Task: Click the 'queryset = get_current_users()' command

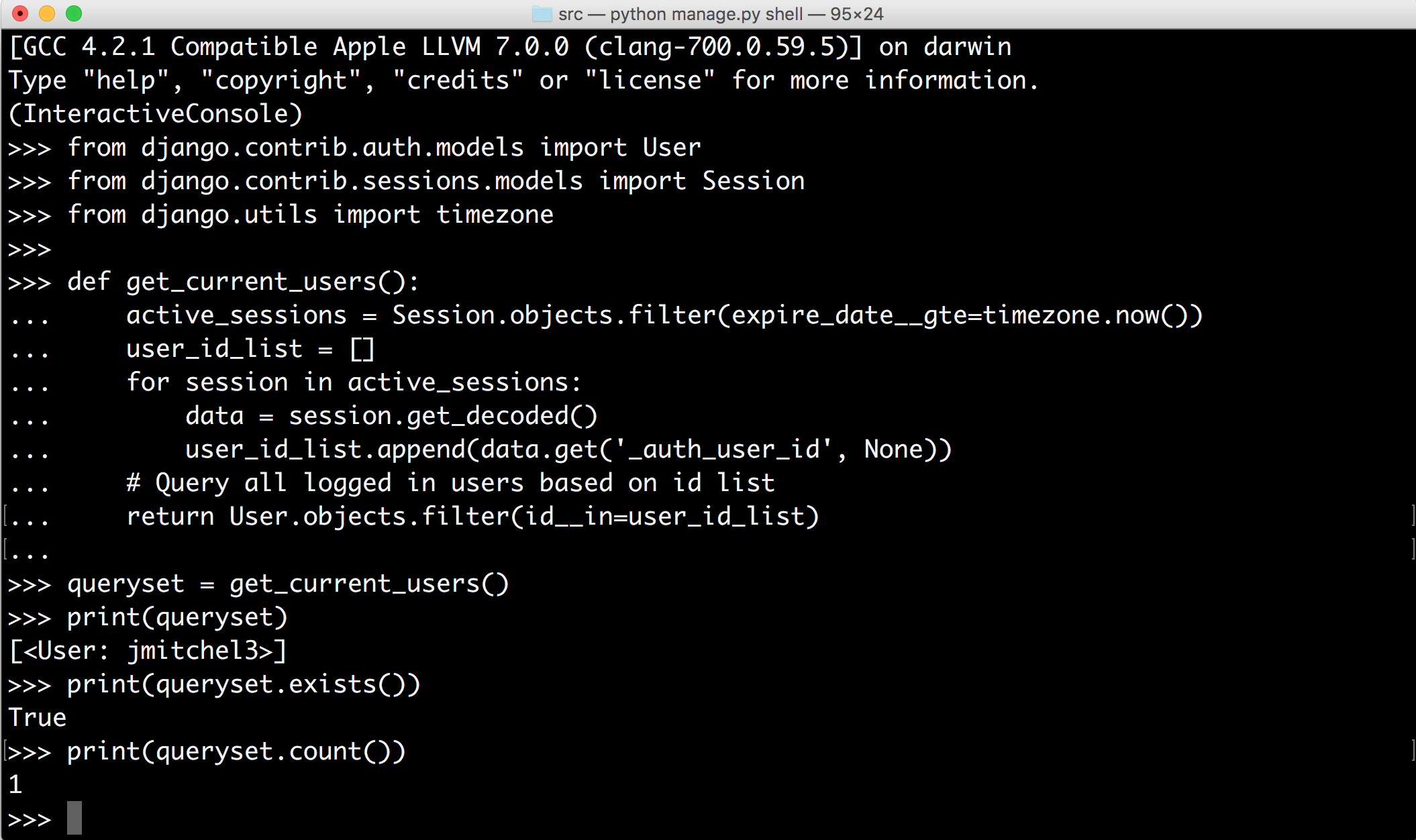Action: coord(288,584)
